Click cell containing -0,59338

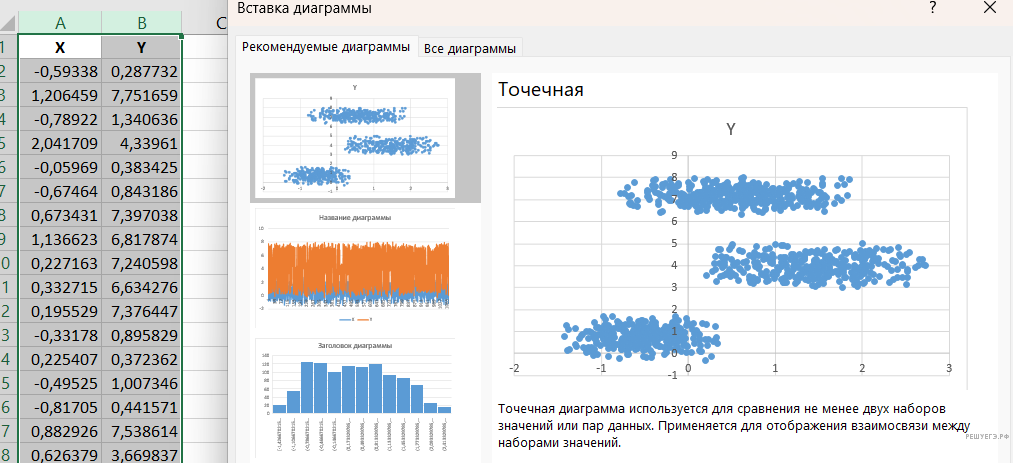[x=60, y=72]
